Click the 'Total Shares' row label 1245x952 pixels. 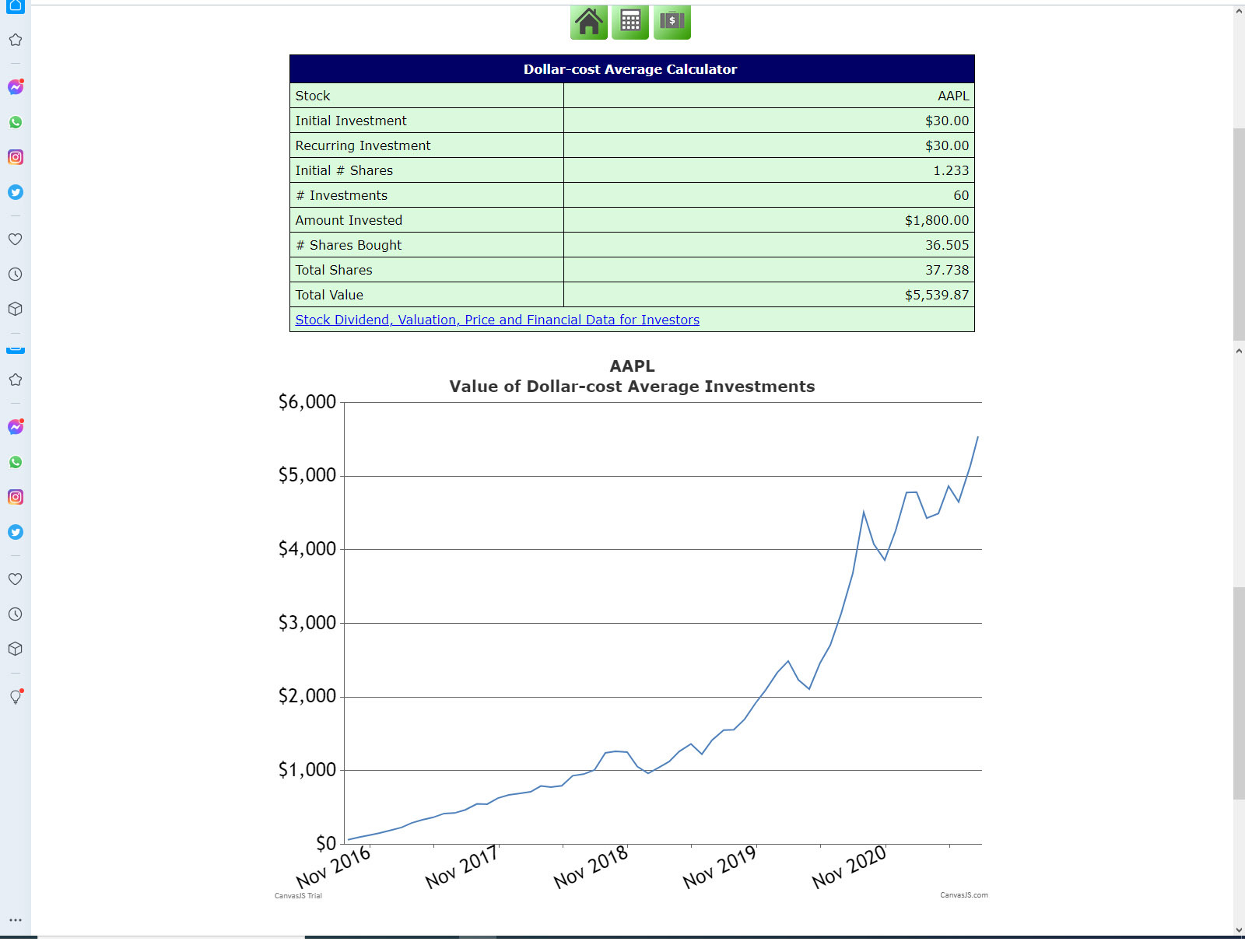pyautogui.click(x=334, y=270)
